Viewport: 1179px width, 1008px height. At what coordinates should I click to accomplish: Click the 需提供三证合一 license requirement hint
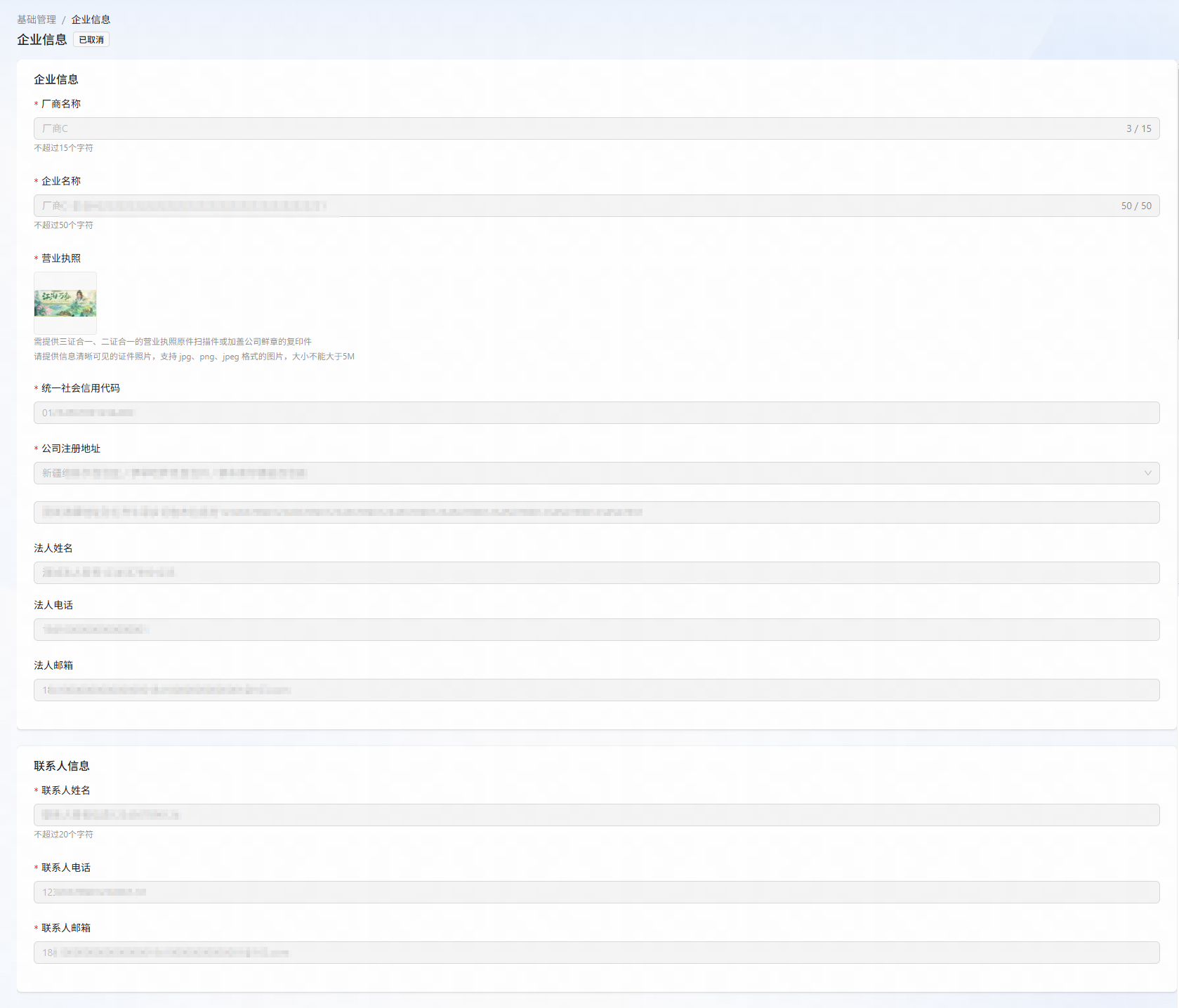click(173, 342)
